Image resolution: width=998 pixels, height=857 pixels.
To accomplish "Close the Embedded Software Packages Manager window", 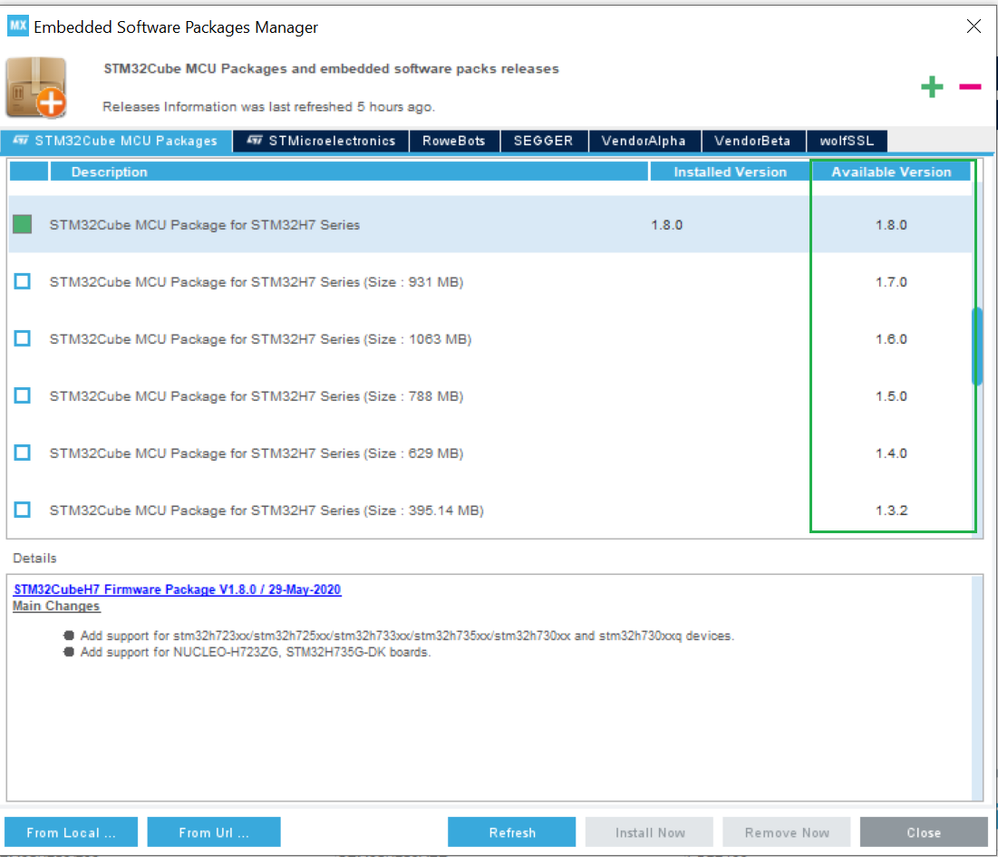I will [x=973, y=26].
